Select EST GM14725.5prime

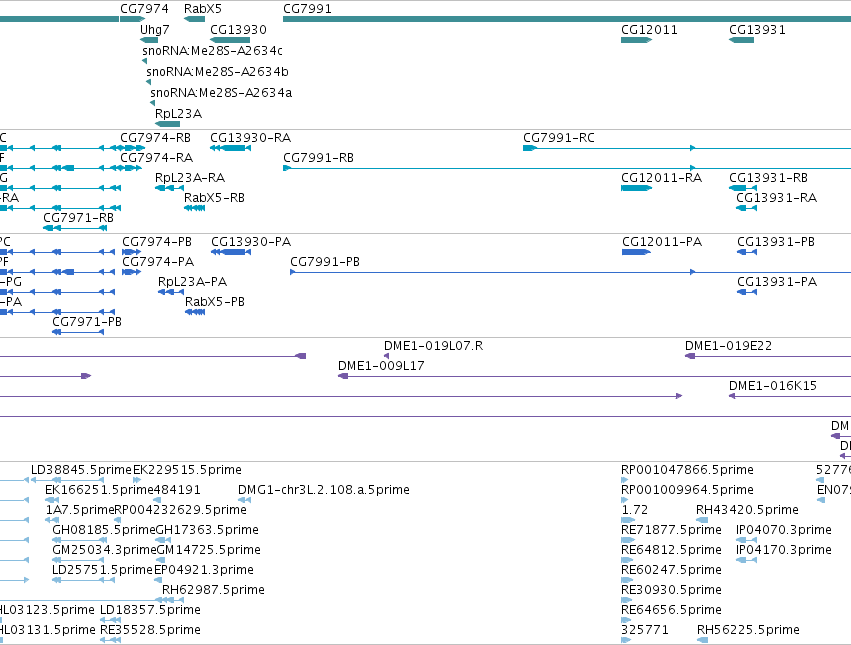209,550
